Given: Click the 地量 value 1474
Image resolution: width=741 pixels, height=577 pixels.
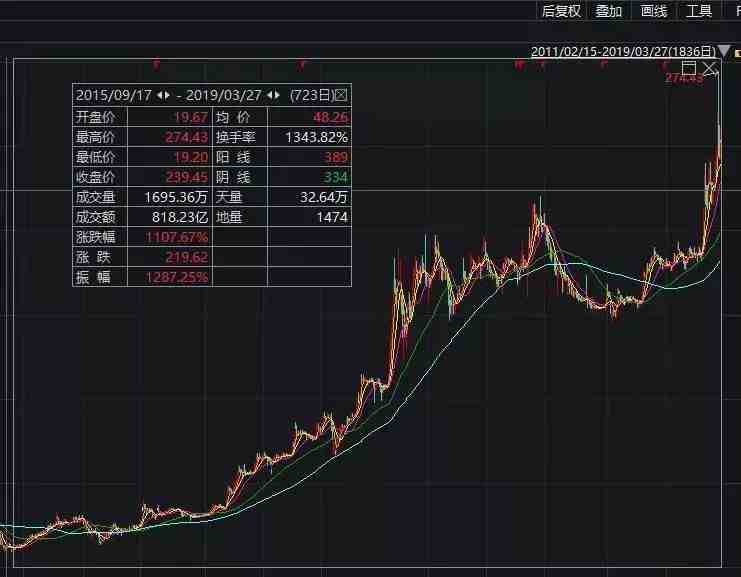Looking at the screenshot, I should coord(332,217).
